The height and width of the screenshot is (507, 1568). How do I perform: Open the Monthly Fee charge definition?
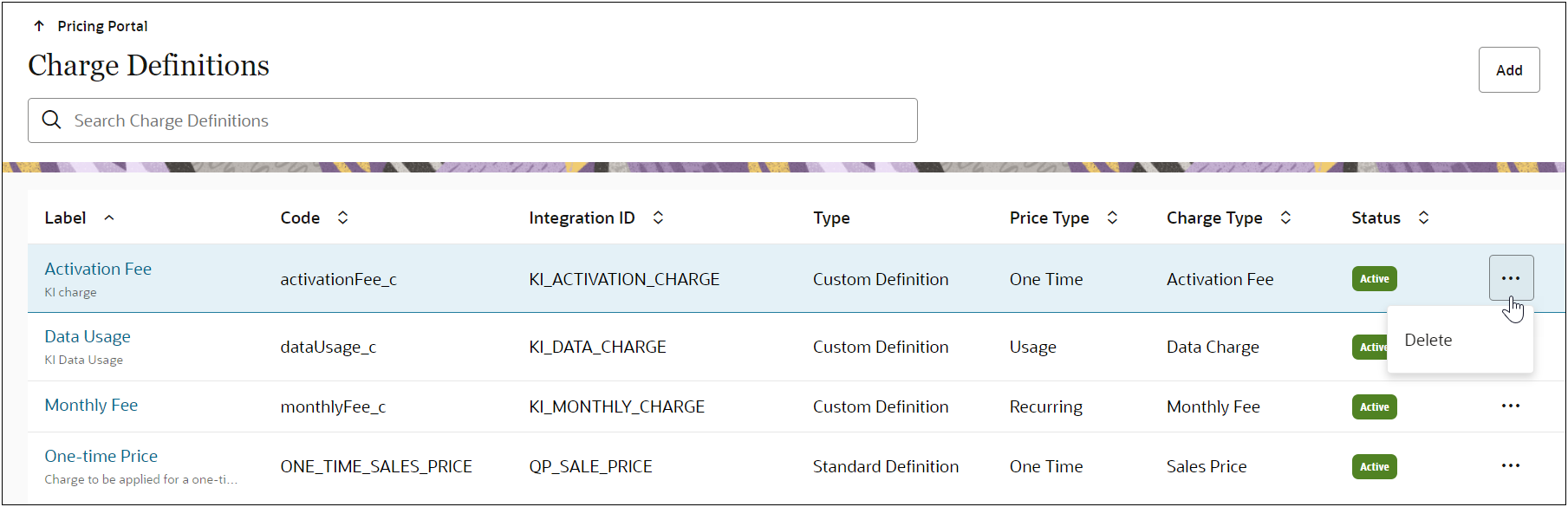pyautogui.click(x=91, y=405)
